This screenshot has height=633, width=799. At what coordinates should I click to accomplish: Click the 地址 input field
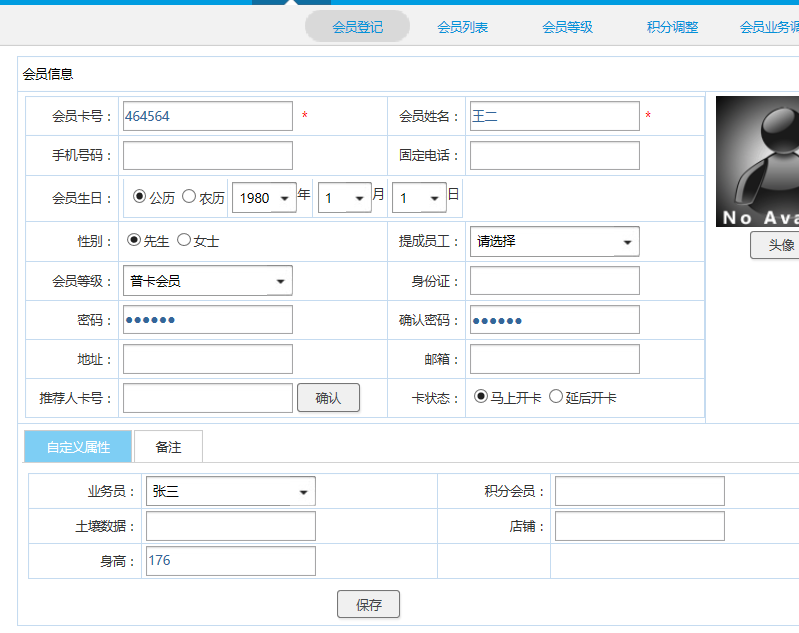click(x=208, y=359)
